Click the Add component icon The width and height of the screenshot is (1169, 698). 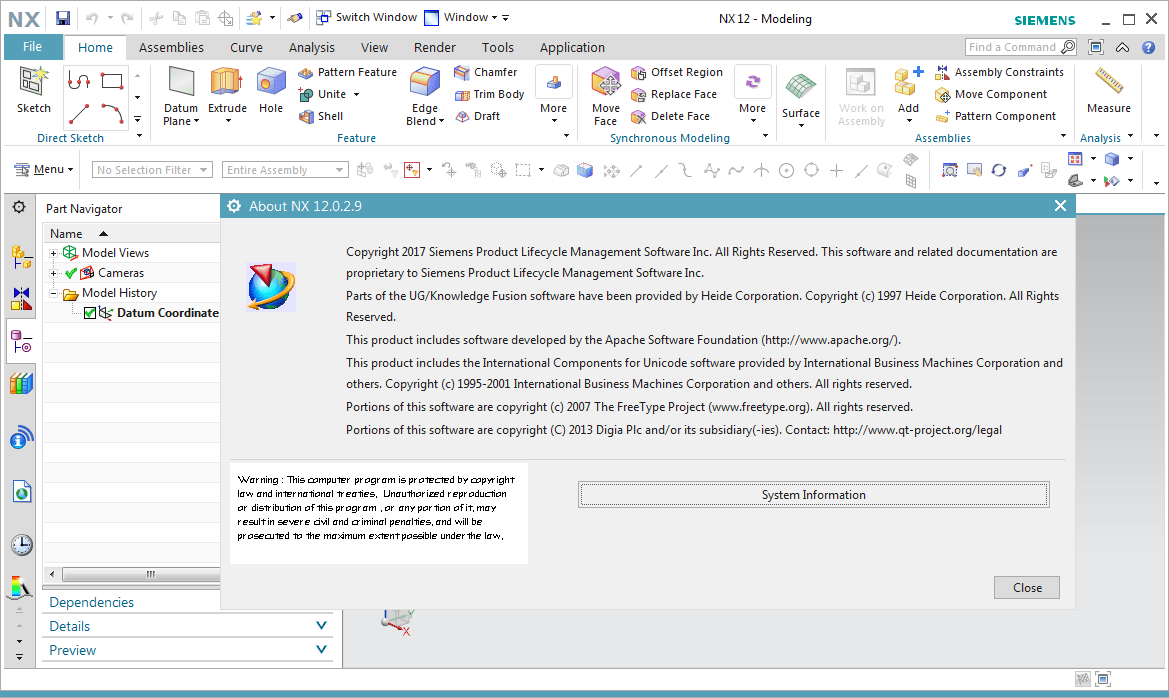coord(907,82)
